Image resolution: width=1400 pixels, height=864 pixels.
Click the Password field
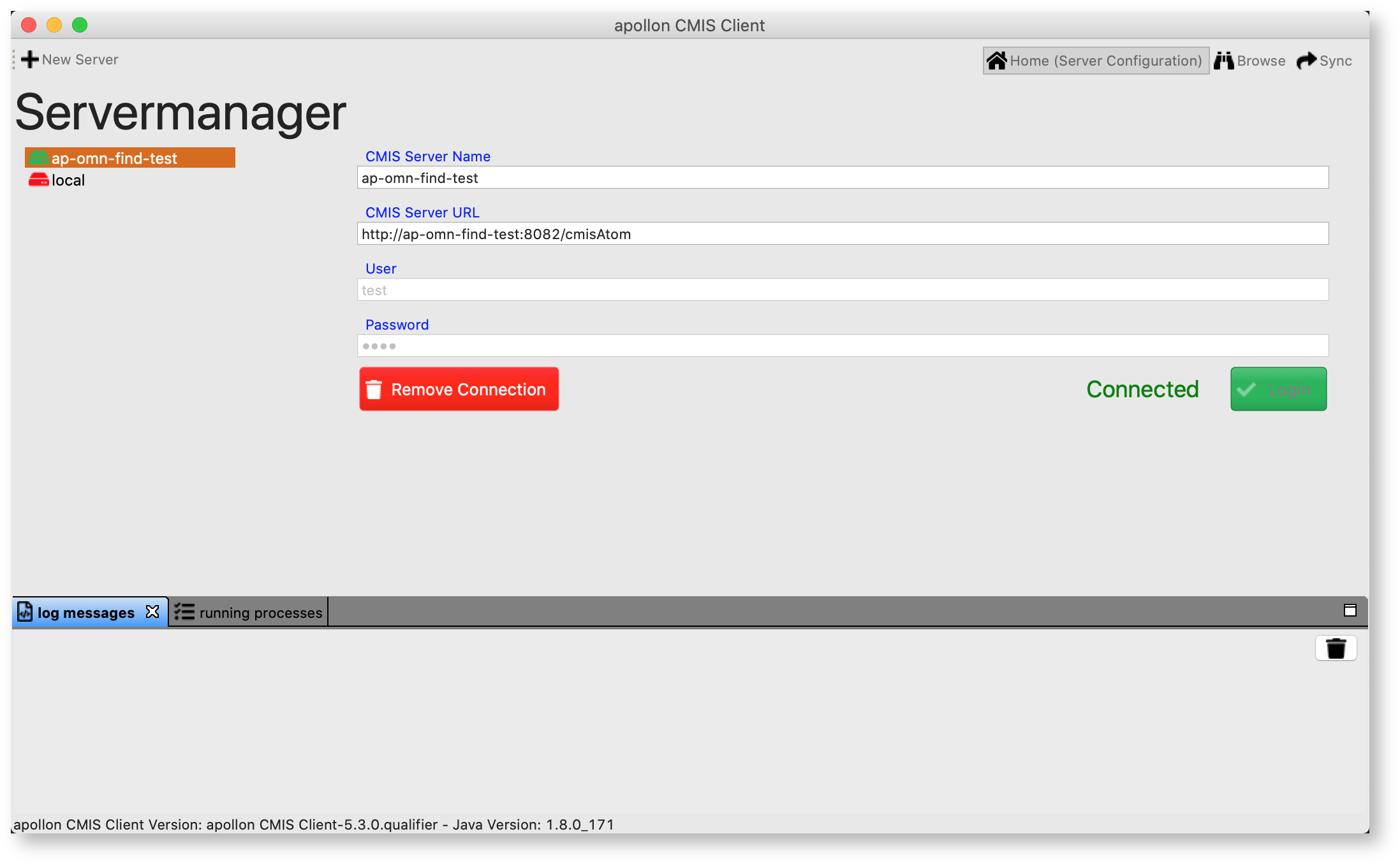click(842, 346)
